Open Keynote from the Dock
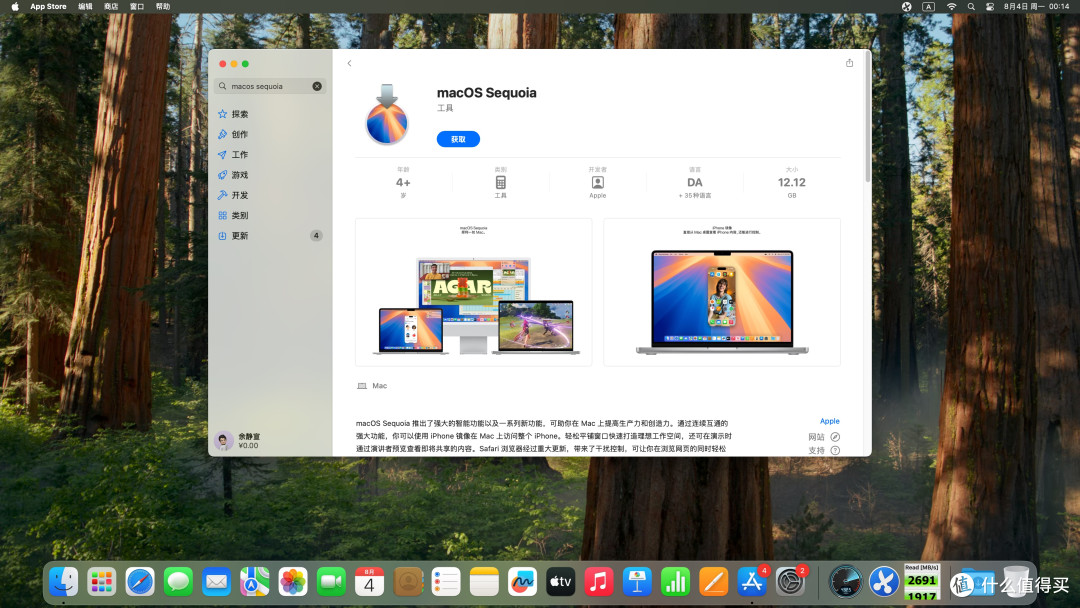This screenshot has width=1080, height=608. 637,582
